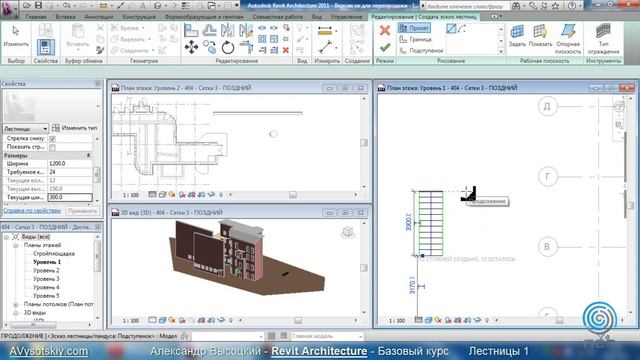The width and height of the screenshot is (640, 360).
Task: Open the Лестницы type dropdown
Action: coord(26,129)
